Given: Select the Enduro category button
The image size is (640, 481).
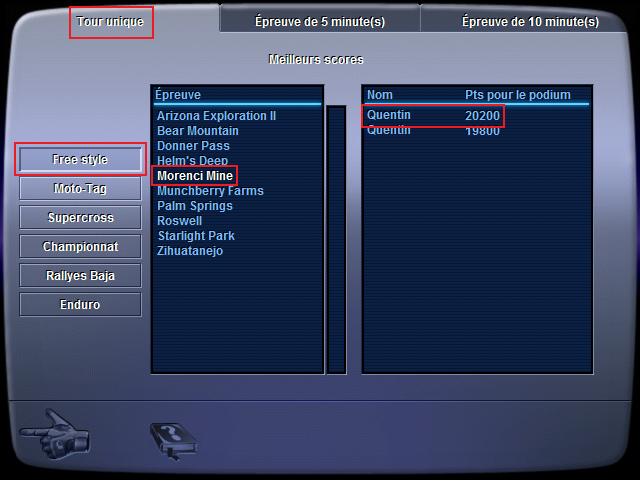Looking at the screenshot, I should (x=80, y=305).
